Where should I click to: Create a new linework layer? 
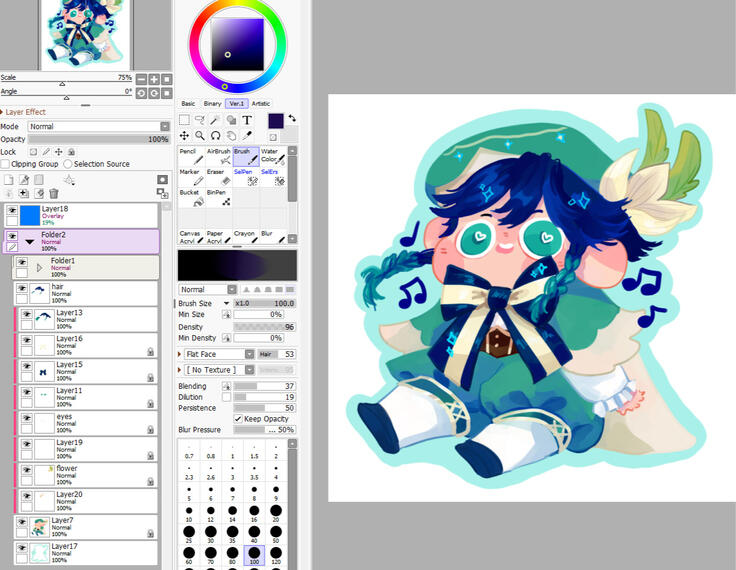[x=24, y=179]
